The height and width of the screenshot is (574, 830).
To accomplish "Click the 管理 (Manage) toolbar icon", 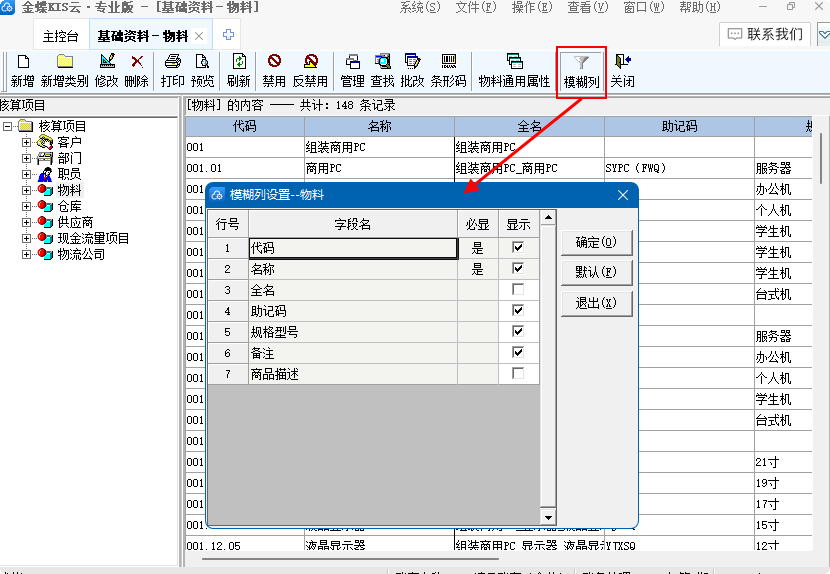I will pyautogui.click(x=353, y=62).
